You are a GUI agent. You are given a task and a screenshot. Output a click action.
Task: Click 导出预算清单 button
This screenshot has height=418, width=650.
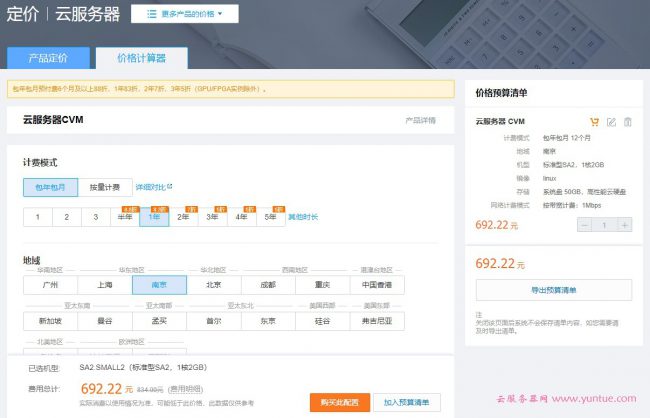(x=553, y=290)
